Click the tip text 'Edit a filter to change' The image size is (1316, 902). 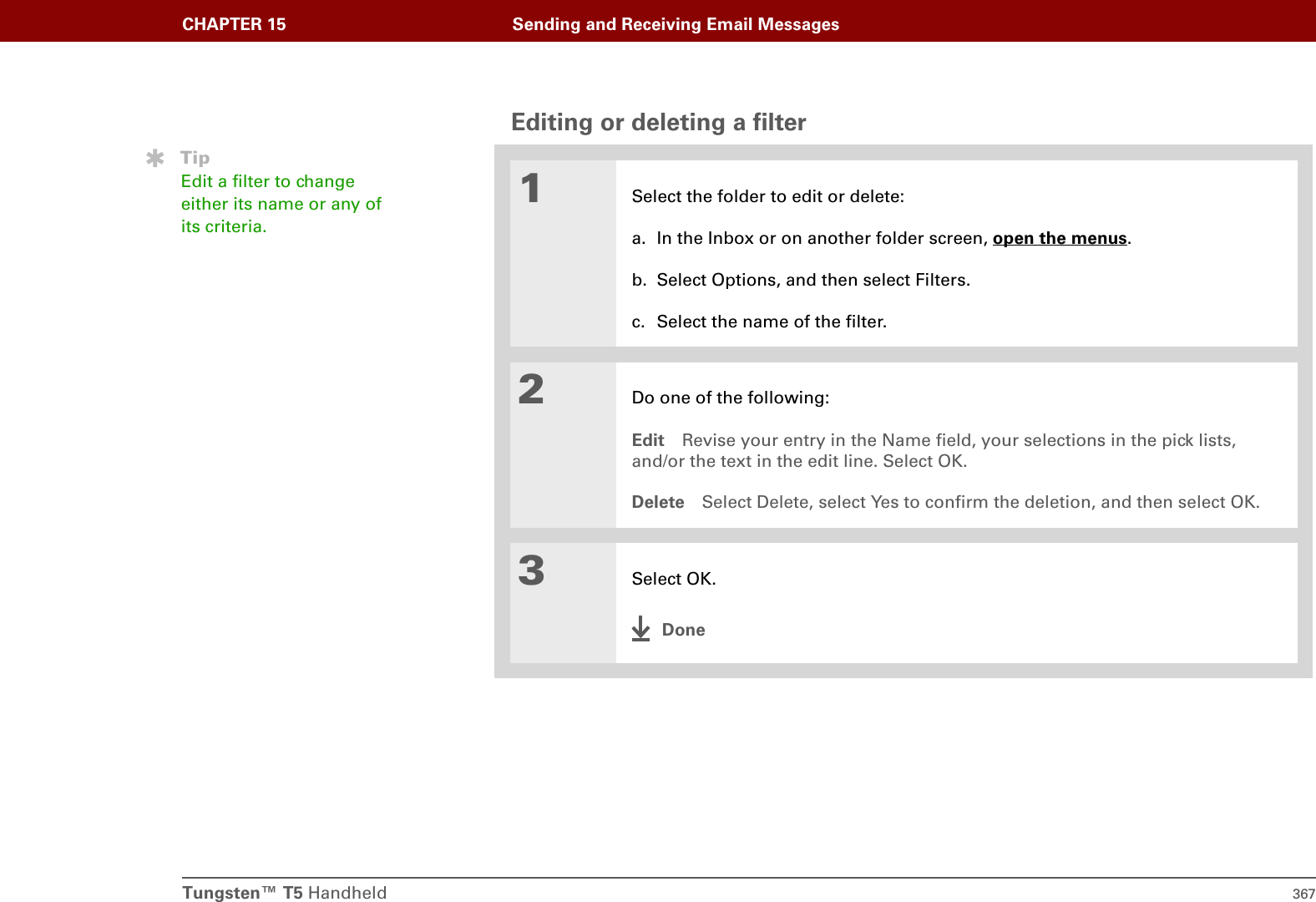pyautogui.click(x=268, y=181)
